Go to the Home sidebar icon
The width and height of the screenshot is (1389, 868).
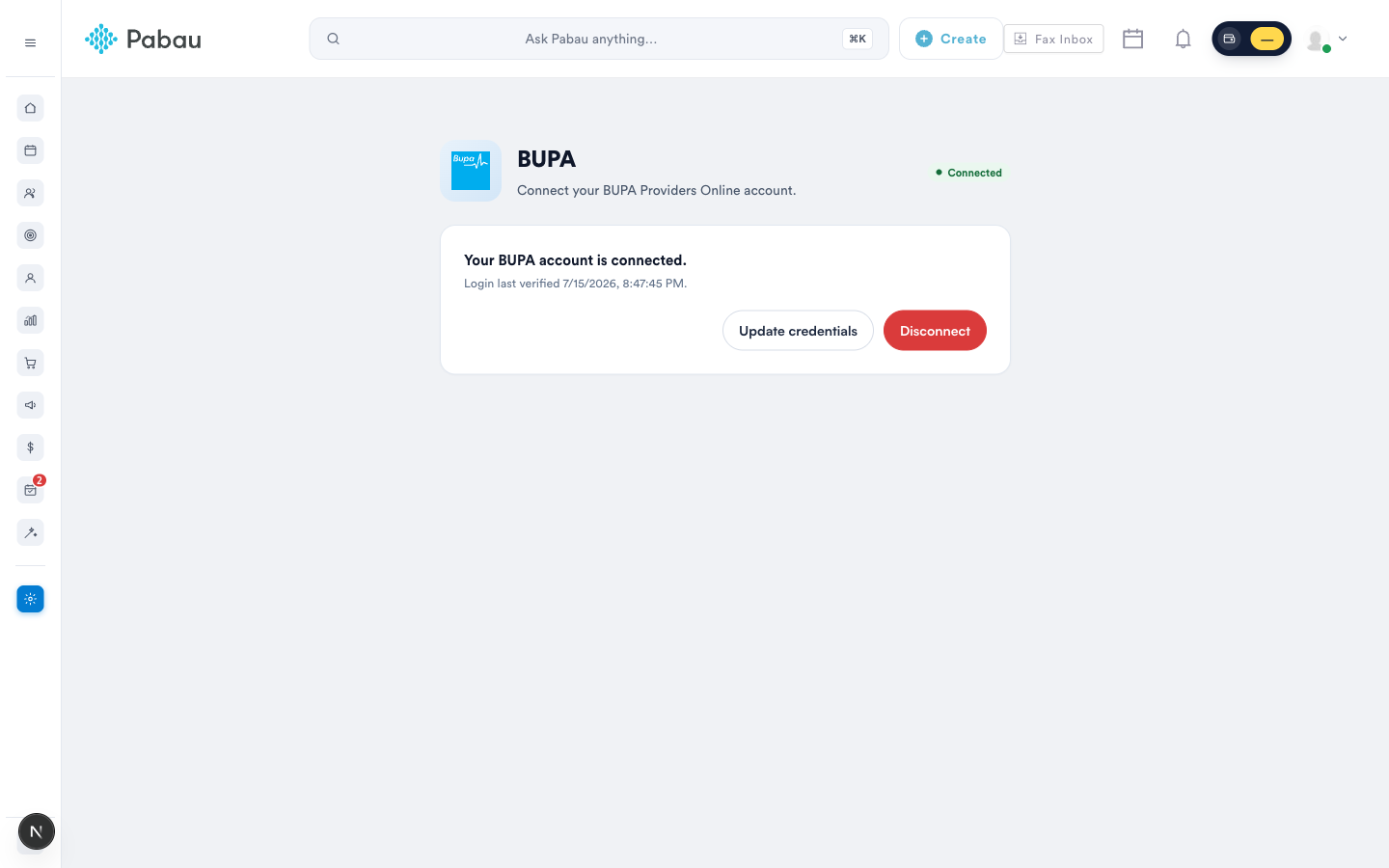30,108
